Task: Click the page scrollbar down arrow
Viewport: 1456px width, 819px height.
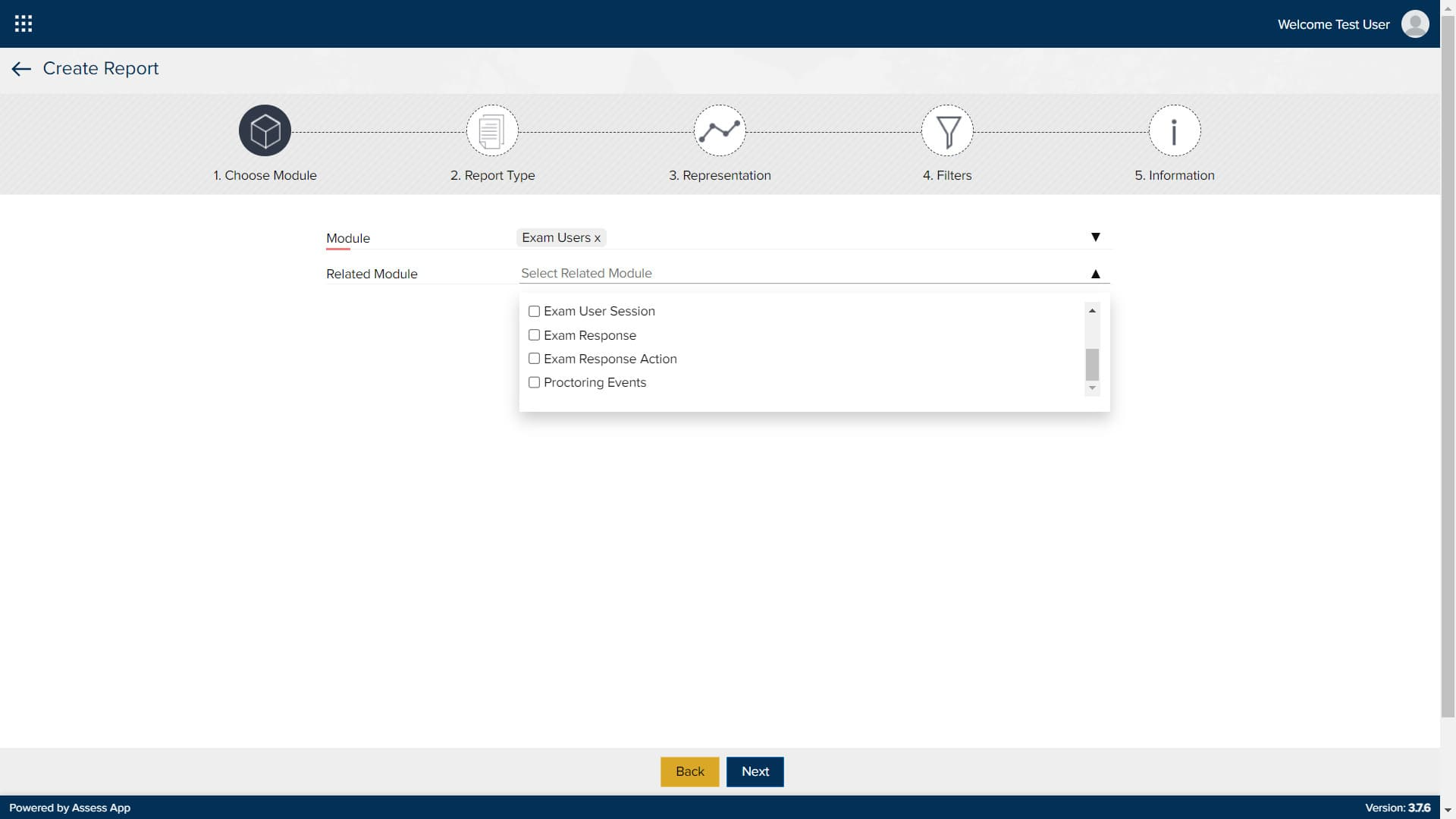Action: pos(1448,811)
